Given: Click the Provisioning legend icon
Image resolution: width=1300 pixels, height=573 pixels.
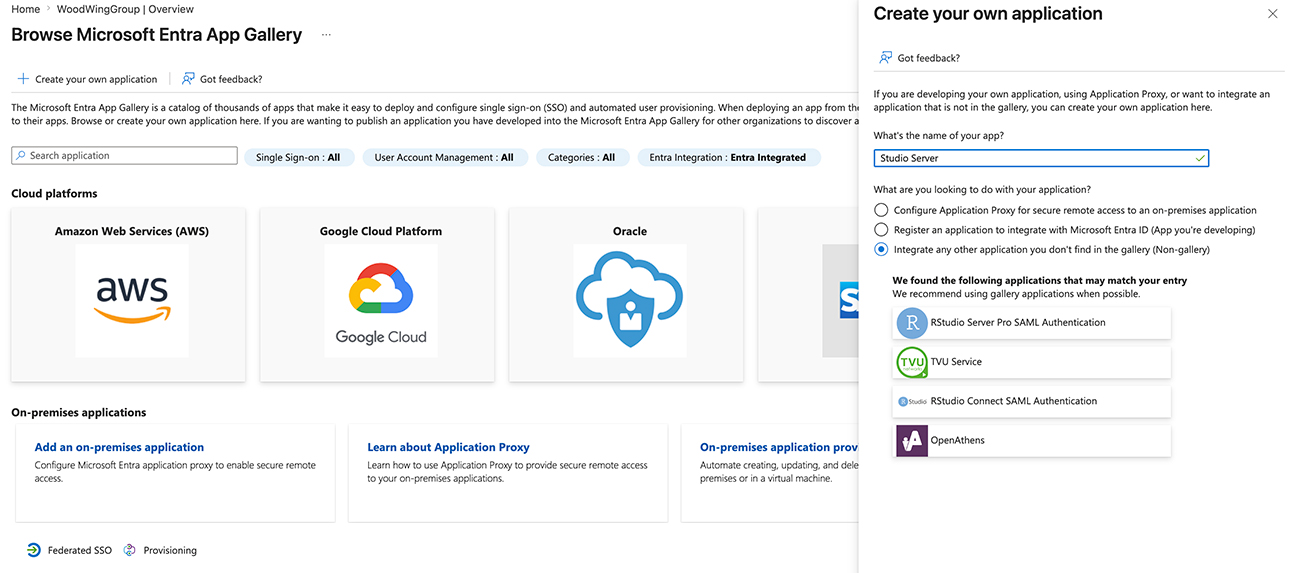Looking at the screenshot, I should [130, 550].
